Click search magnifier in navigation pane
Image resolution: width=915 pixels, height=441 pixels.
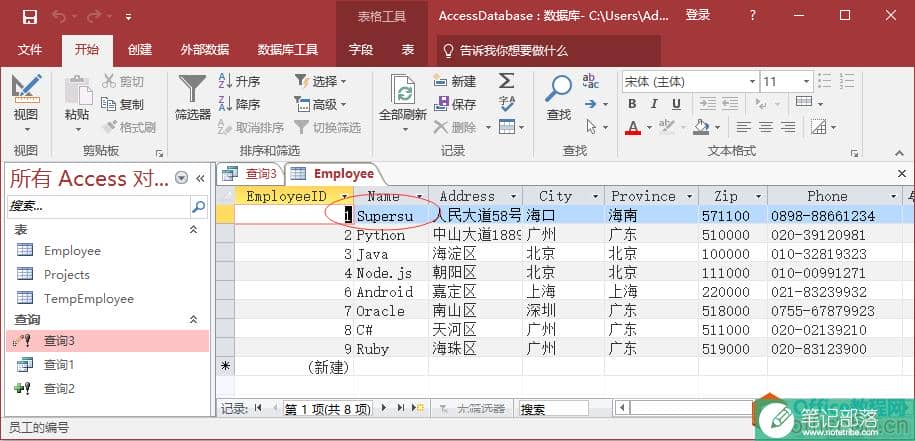[199, 206]
